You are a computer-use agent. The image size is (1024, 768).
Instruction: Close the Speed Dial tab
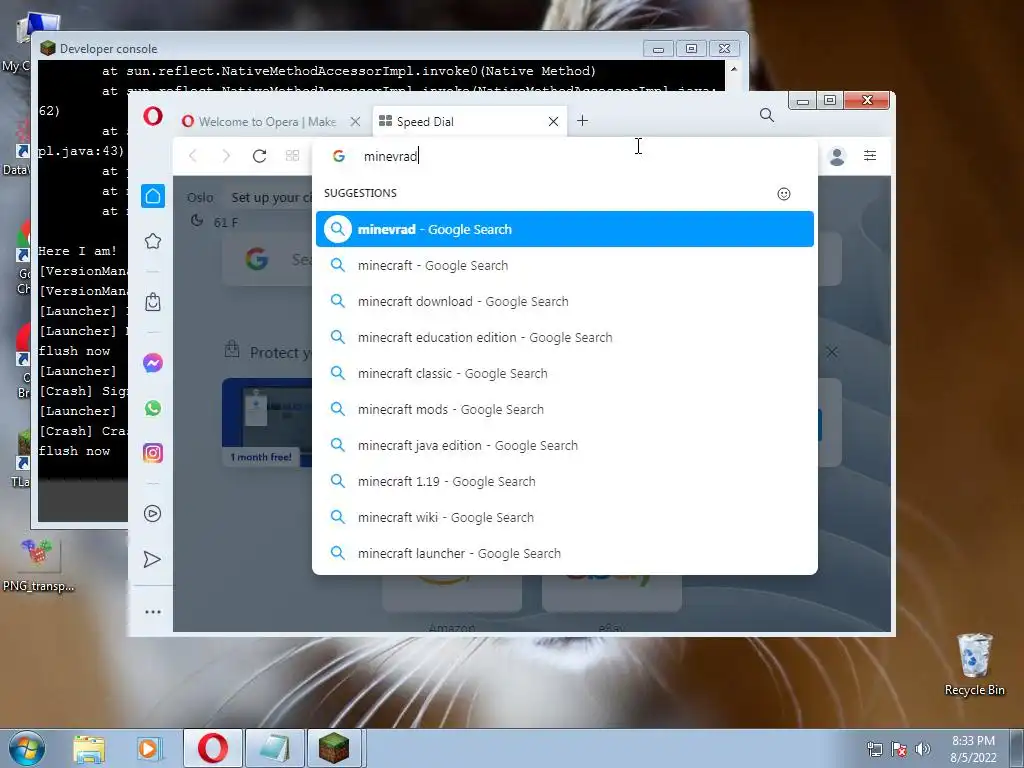(553, 121)
